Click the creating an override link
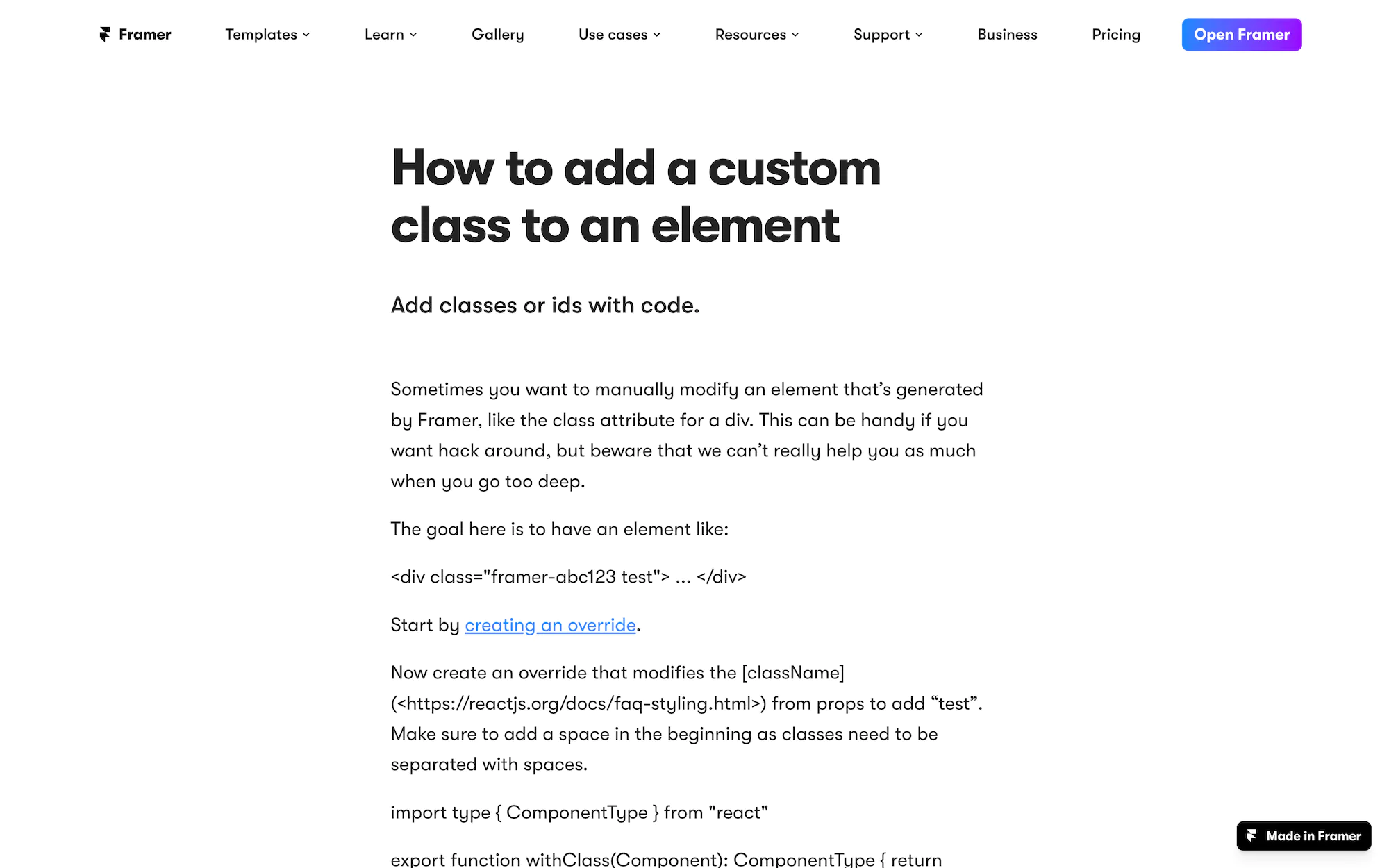This screenshot has height=868, width=1389. 550,625
